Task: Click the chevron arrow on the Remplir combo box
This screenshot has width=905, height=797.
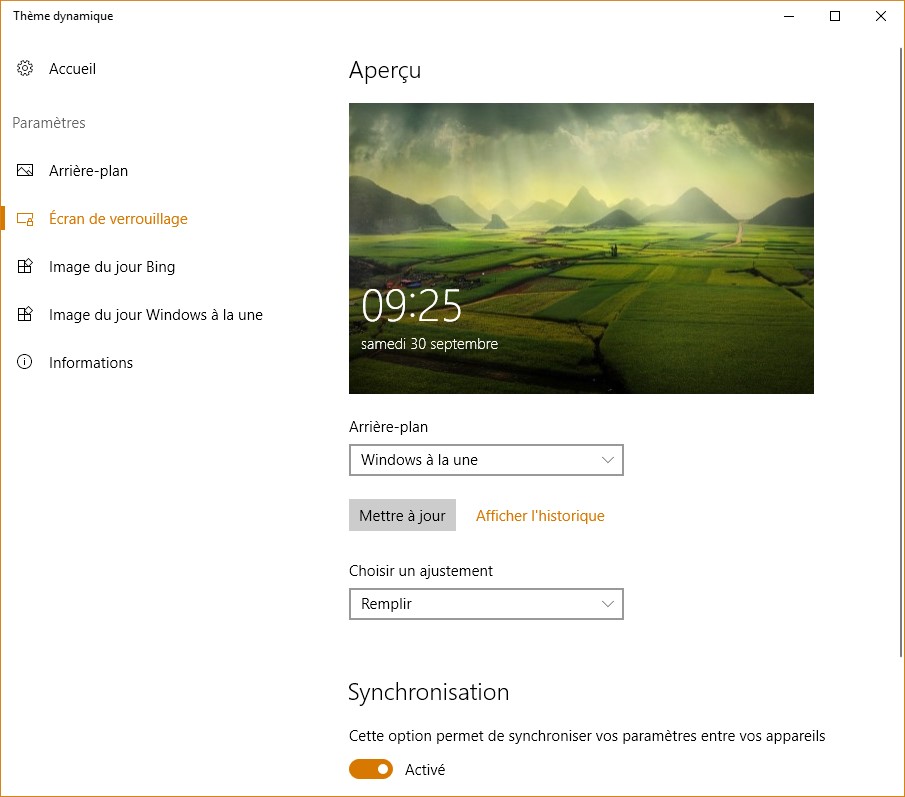Action: click(607, 604)
